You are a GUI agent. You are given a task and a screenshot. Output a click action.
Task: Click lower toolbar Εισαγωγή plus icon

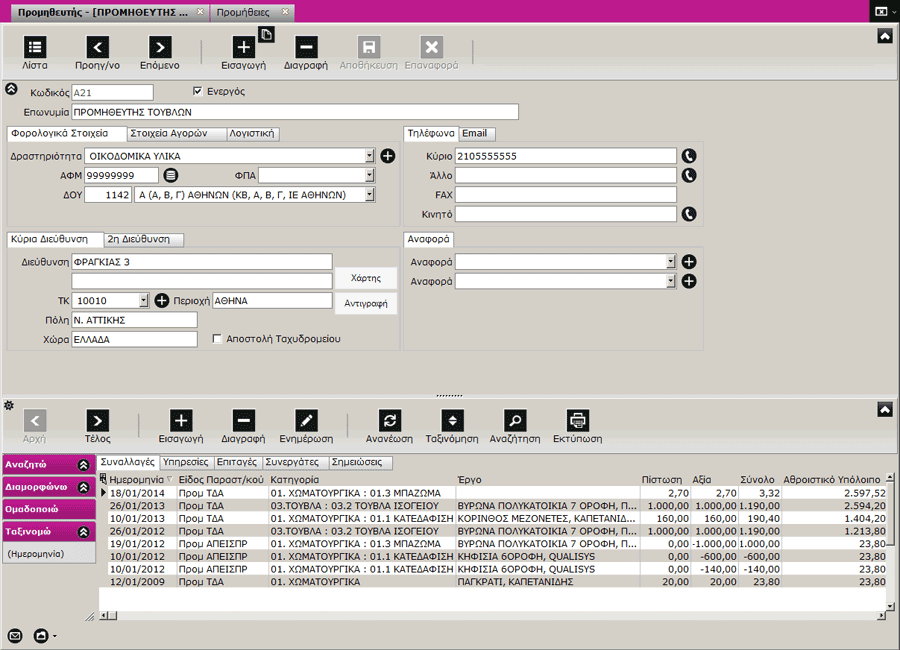point(181,421)
